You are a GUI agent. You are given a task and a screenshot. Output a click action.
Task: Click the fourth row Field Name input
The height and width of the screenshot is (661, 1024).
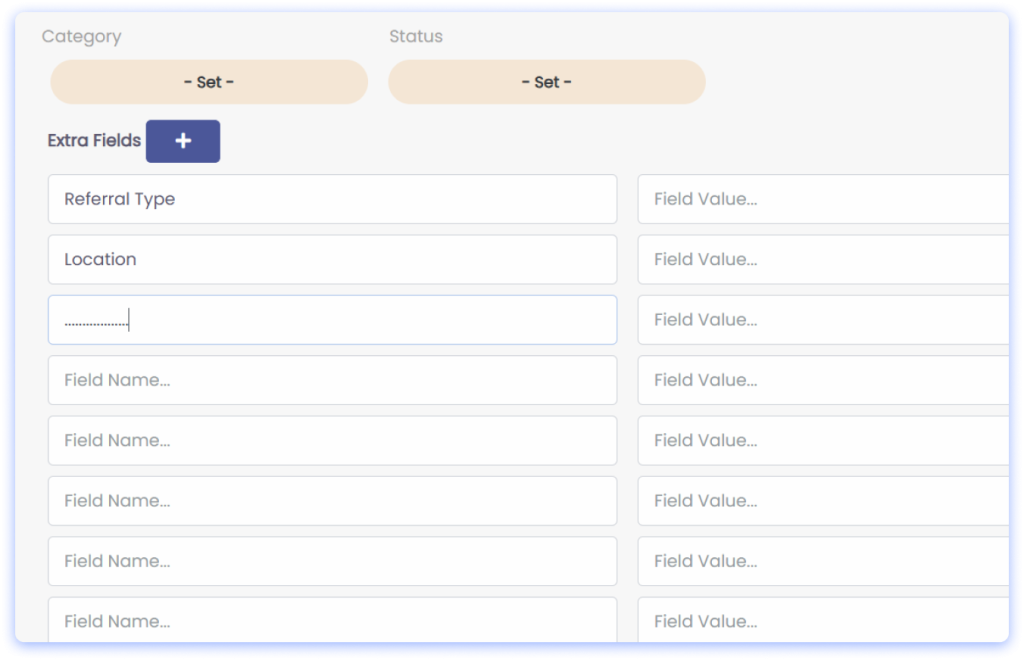tap(332, 380)
